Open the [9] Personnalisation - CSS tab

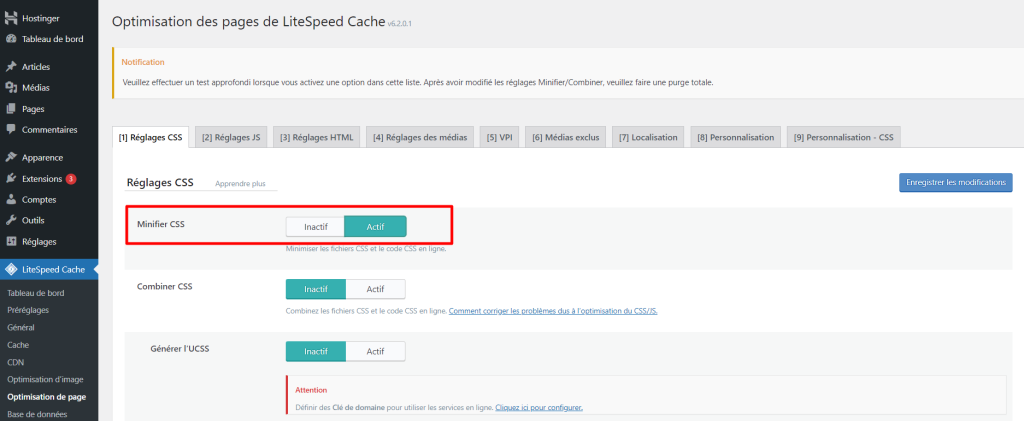(x=844, y=138)
